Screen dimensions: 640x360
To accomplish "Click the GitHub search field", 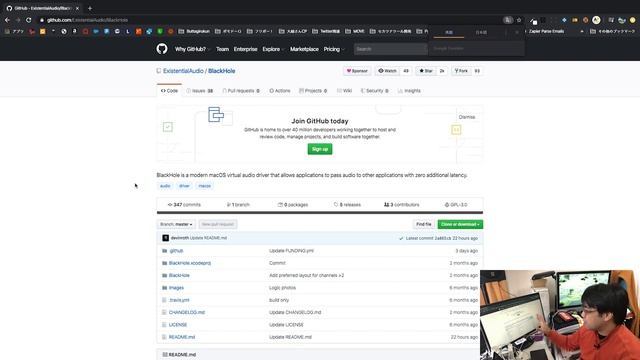I will click(x=390, y=49).
